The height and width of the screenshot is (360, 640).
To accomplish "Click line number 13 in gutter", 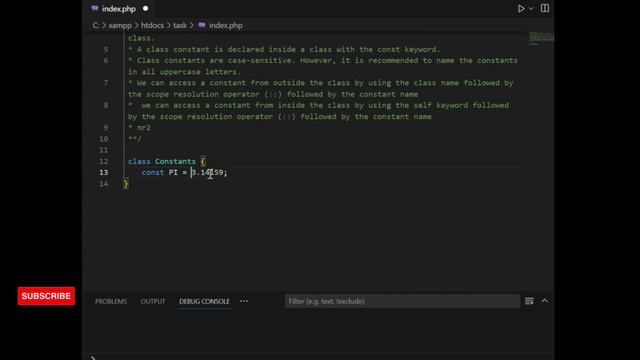I will coord(104,172).
